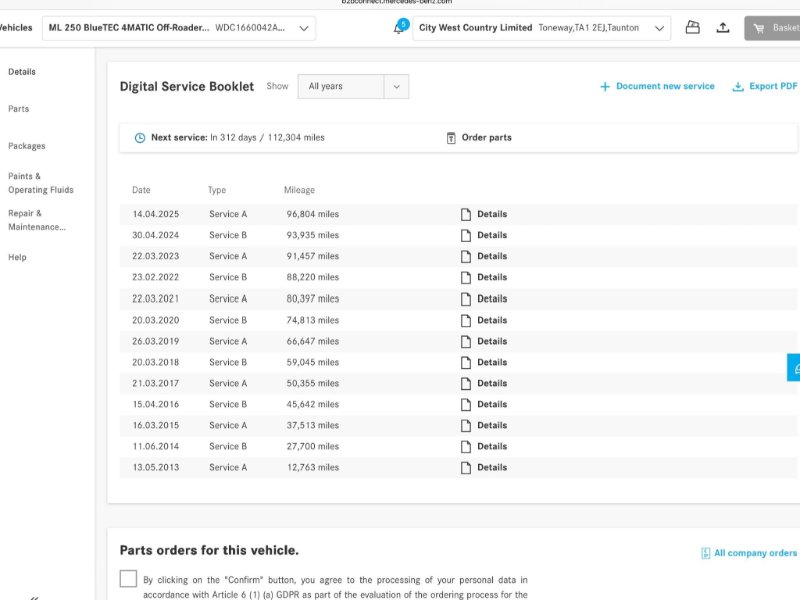Select the 15.04.2016 date cell
The width and height of the screenshot is (800, 600).
pos(156,405)
